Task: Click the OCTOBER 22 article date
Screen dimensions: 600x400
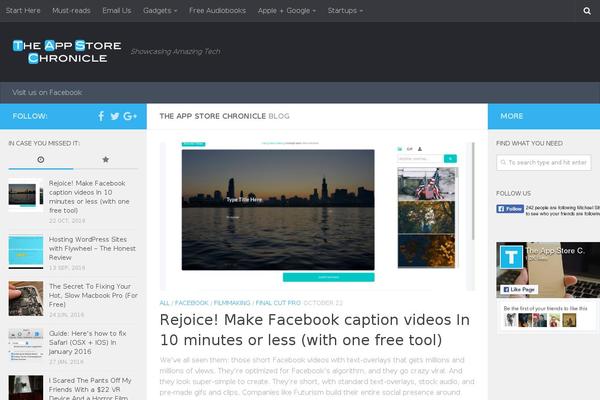Action: pos(323,303)
